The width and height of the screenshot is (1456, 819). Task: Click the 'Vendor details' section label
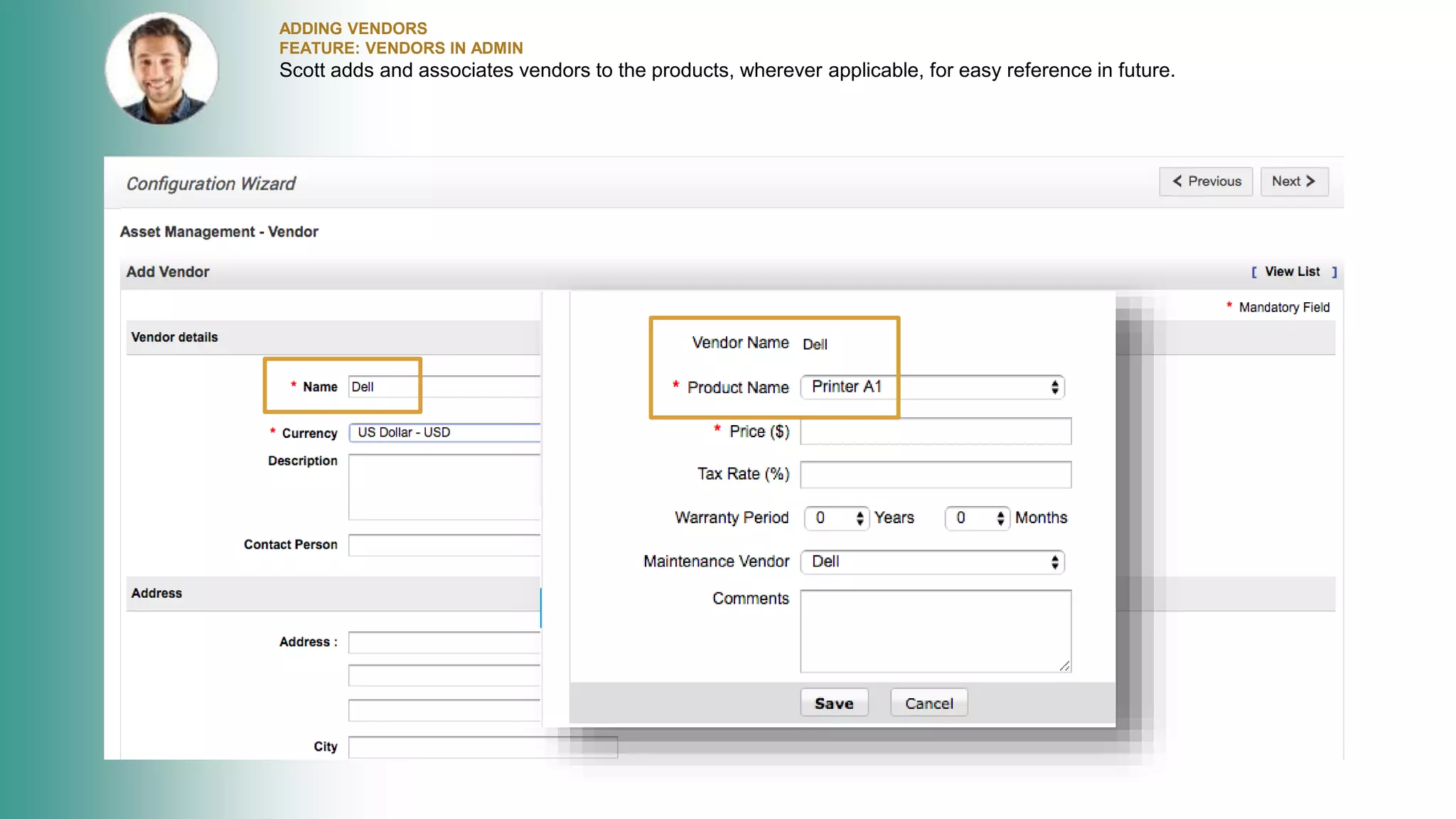pos(175,337)
